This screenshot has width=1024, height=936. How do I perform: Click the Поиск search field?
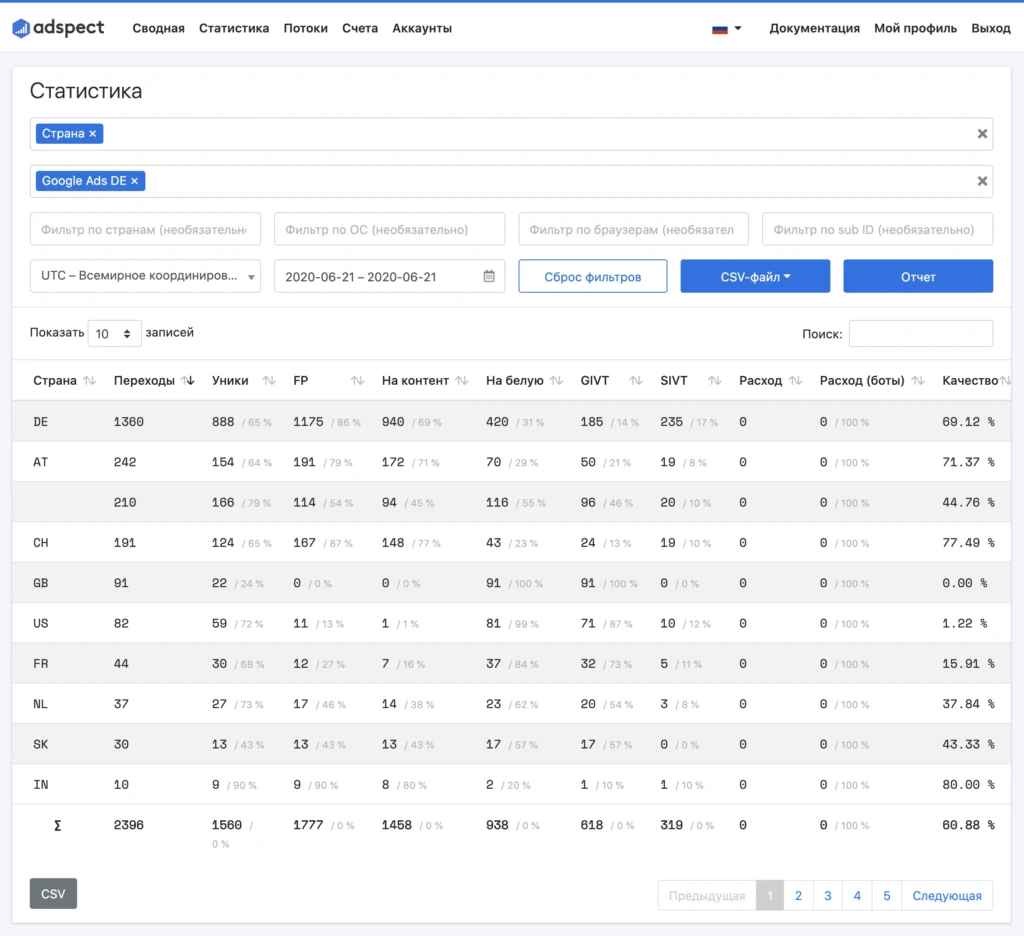pos(920,334)
